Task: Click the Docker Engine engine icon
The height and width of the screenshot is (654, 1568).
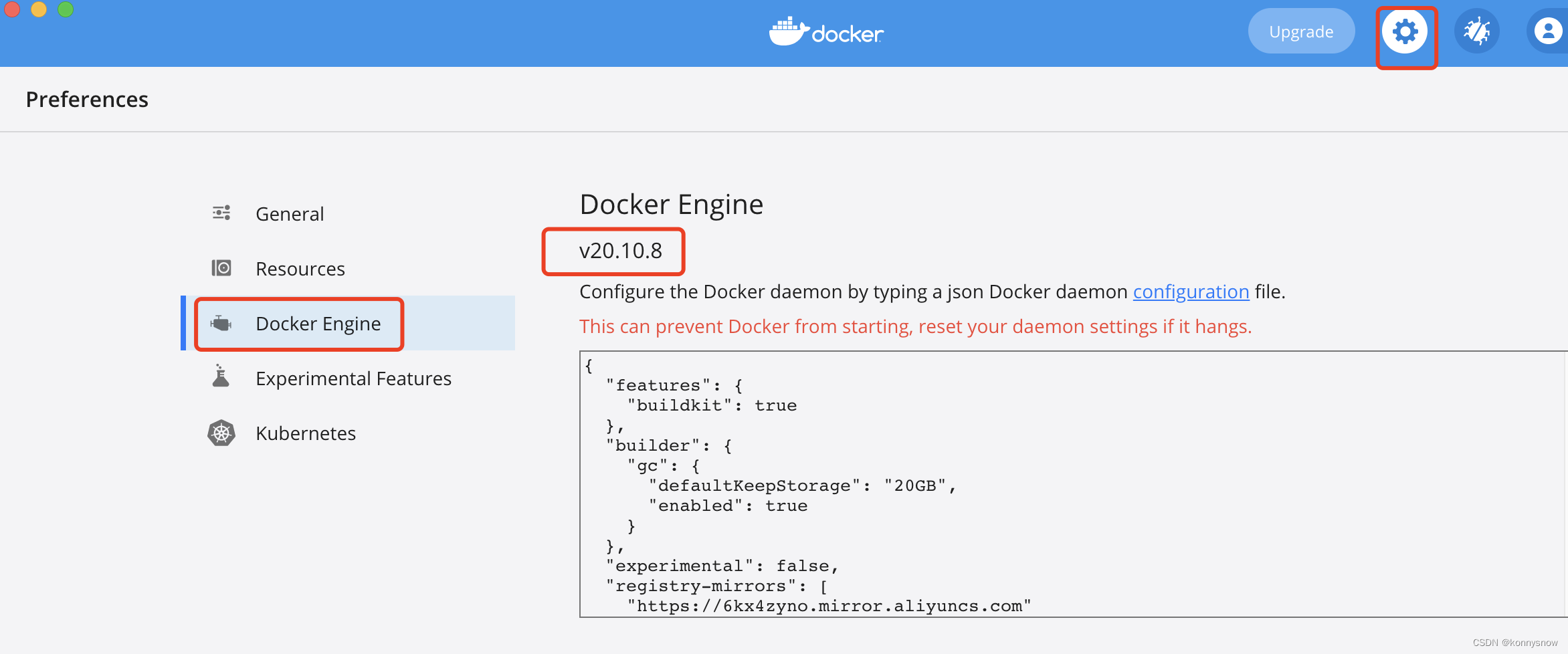Action: 221,324
